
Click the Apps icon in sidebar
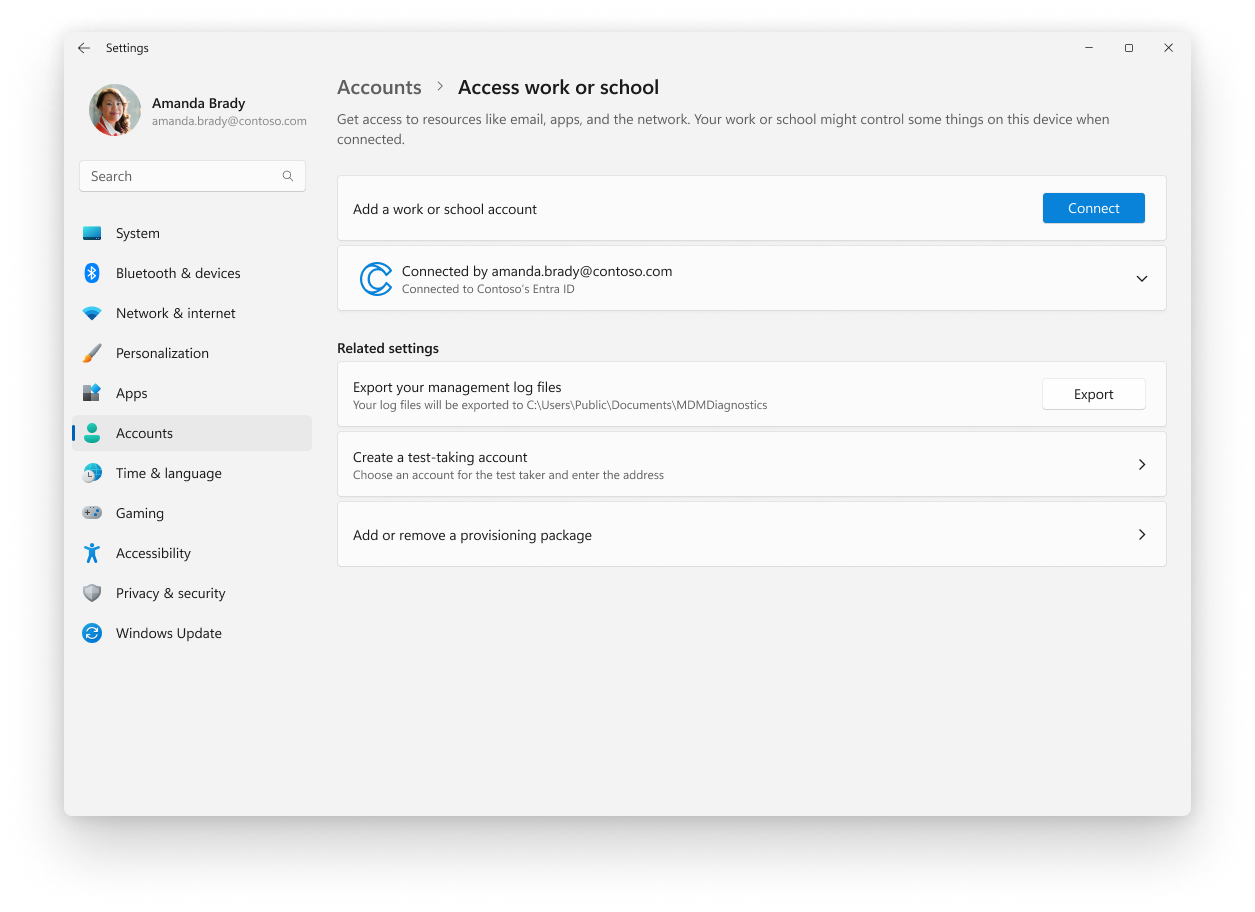[x=92, y=393]
